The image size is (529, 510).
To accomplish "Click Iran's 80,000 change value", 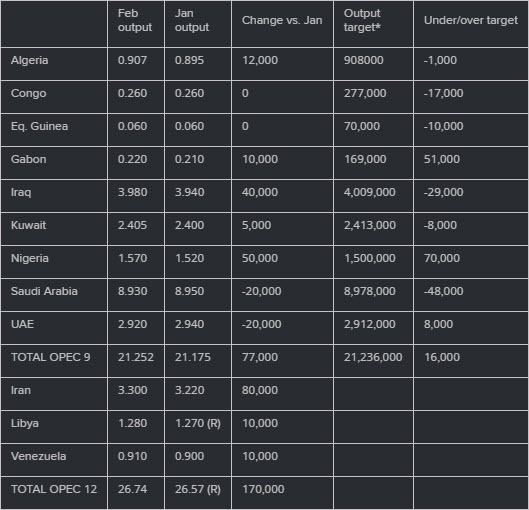I will coord(260,390).
